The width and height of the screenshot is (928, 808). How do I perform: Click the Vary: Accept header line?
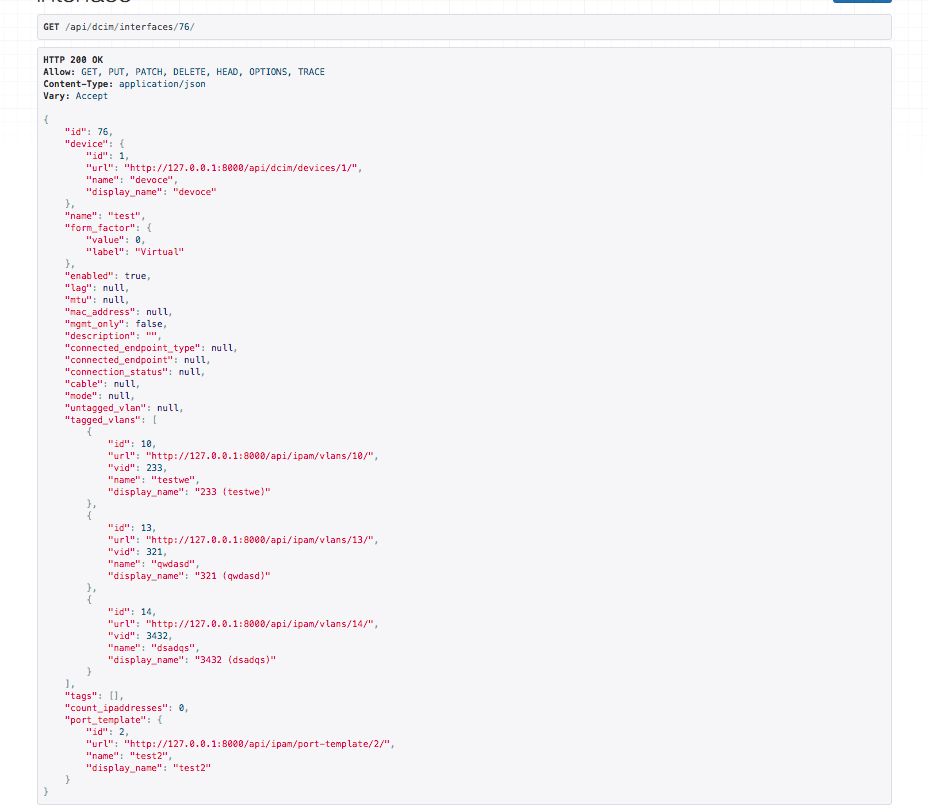click(x=76, y=96)
